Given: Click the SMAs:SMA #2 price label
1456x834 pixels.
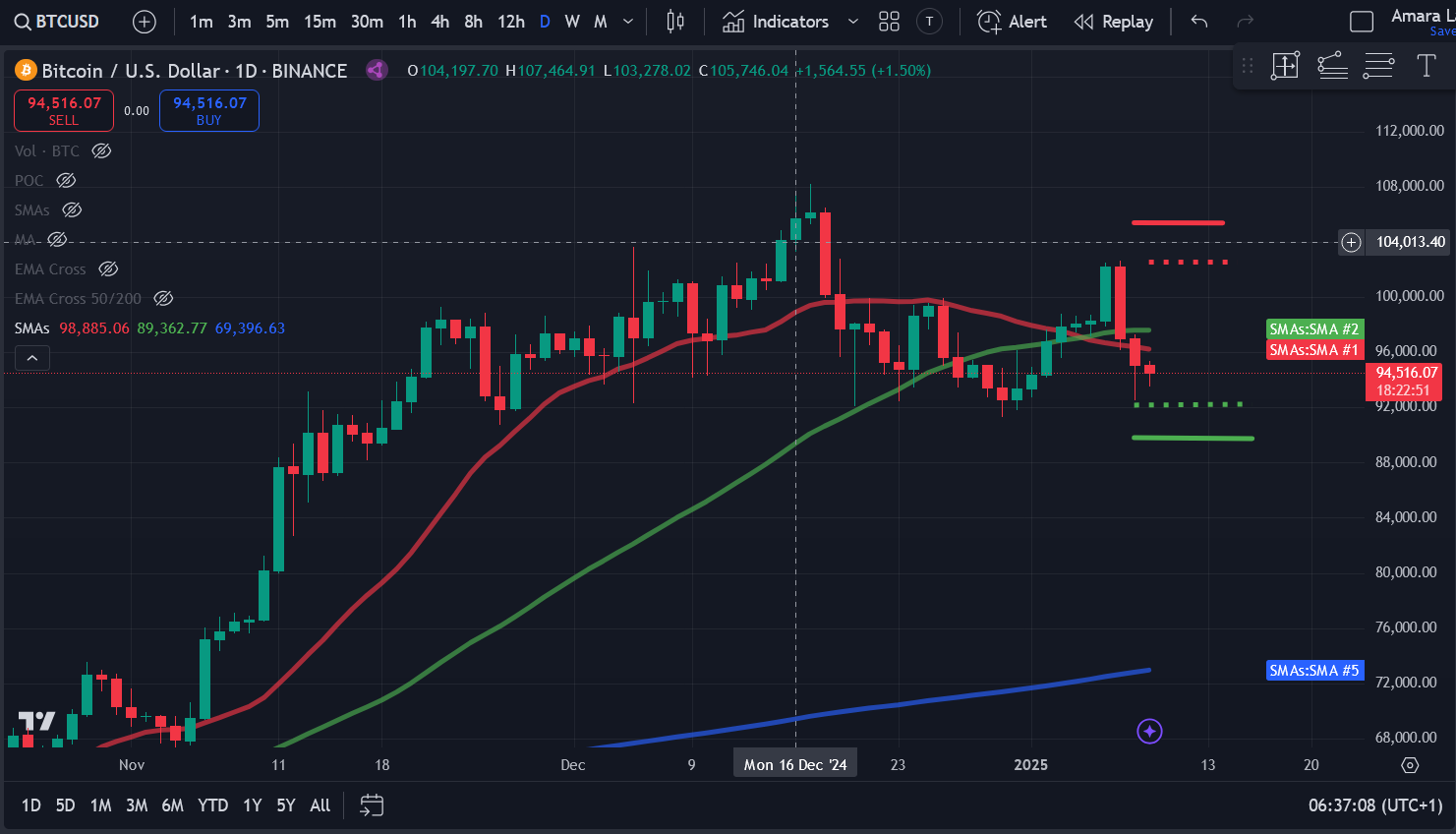Looking at the screenshot, I should 1314,329.
